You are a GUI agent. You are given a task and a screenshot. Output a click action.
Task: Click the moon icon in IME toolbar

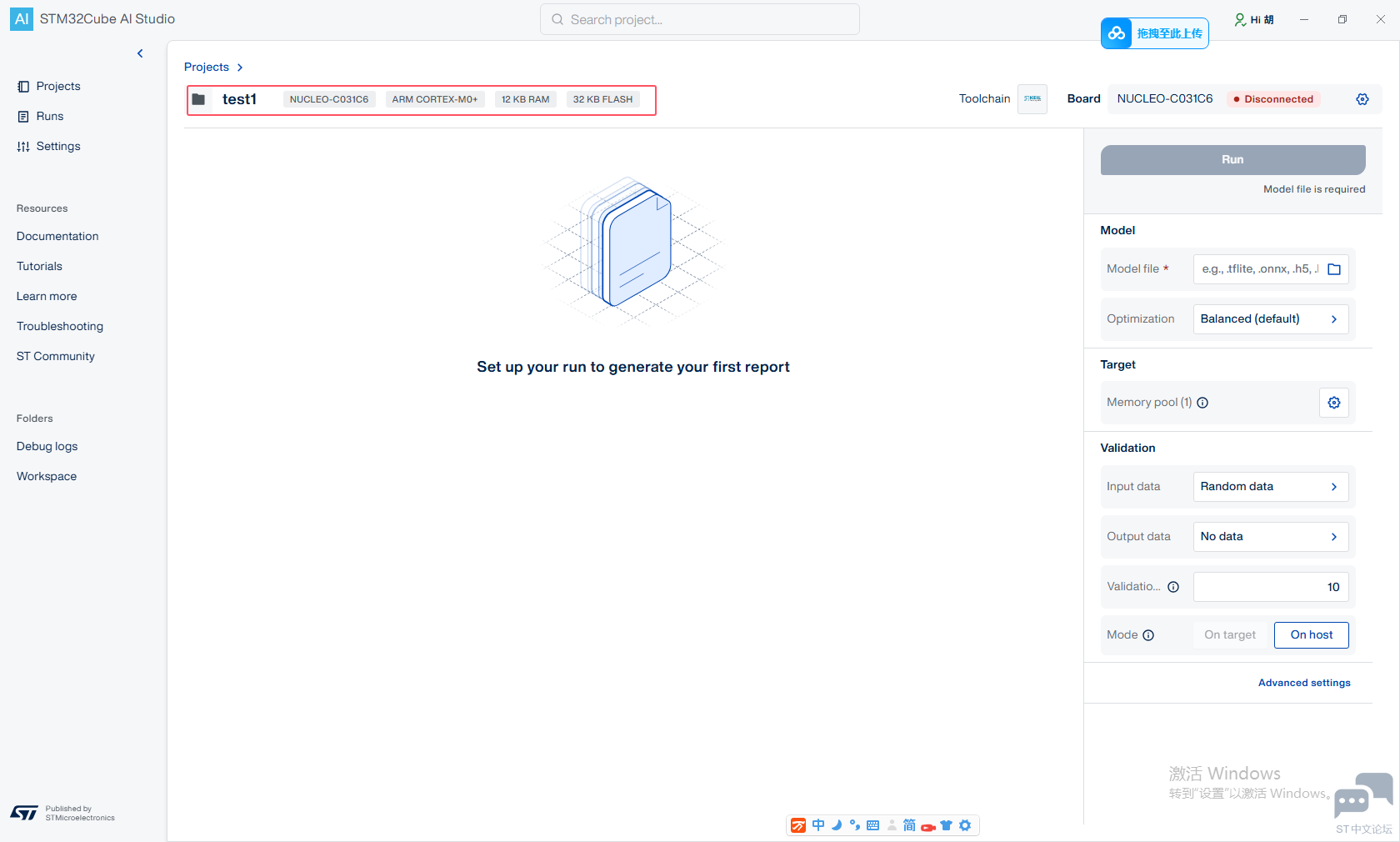click(x=837, y=825)
